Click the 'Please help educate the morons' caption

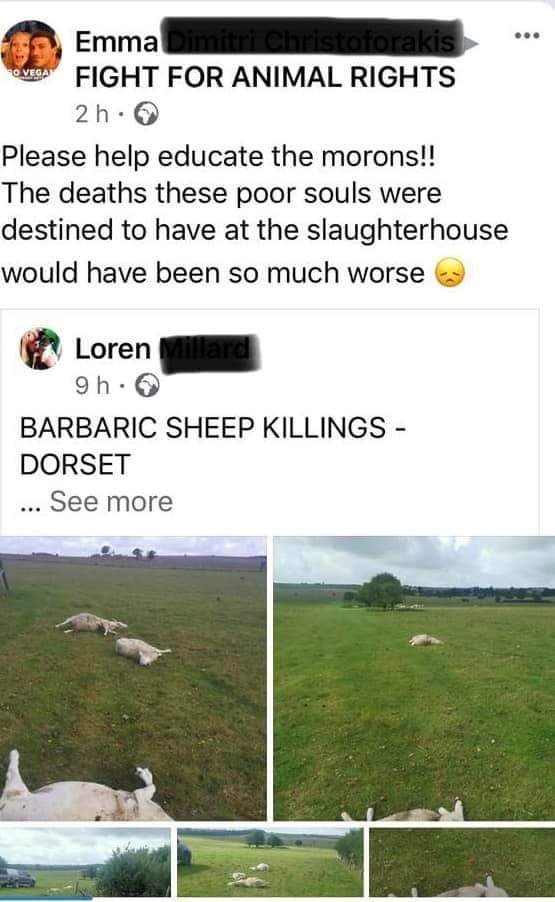click(x=219, y=156)
